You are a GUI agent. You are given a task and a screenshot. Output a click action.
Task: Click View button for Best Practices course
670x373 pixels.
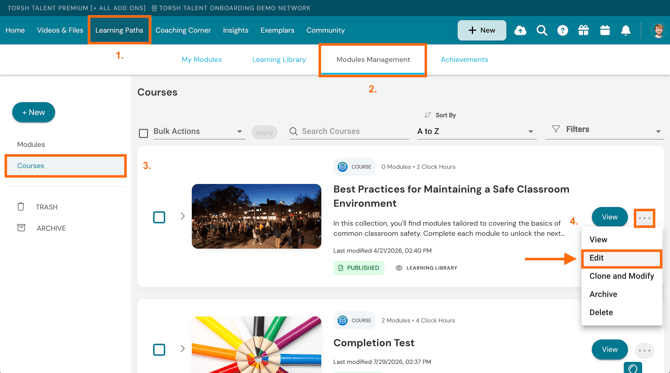point(610,217)
